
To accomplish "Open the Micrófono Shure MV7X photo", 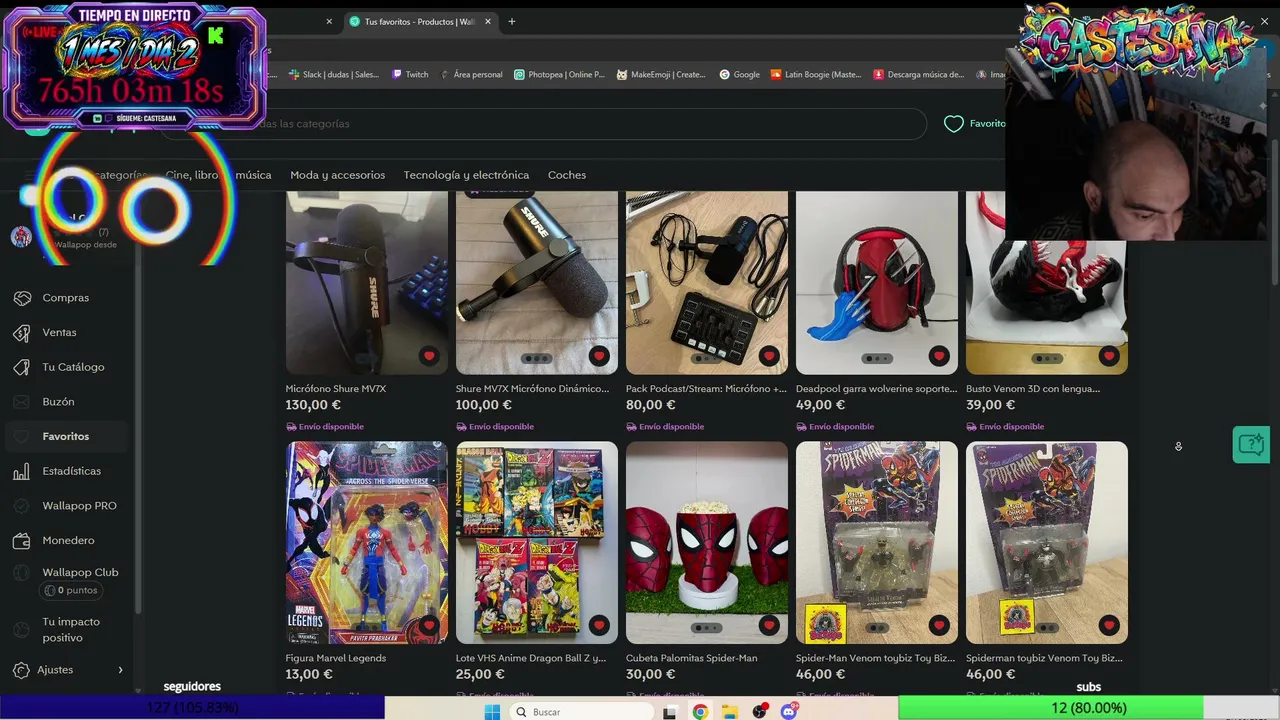I will [x=367, y=282].
